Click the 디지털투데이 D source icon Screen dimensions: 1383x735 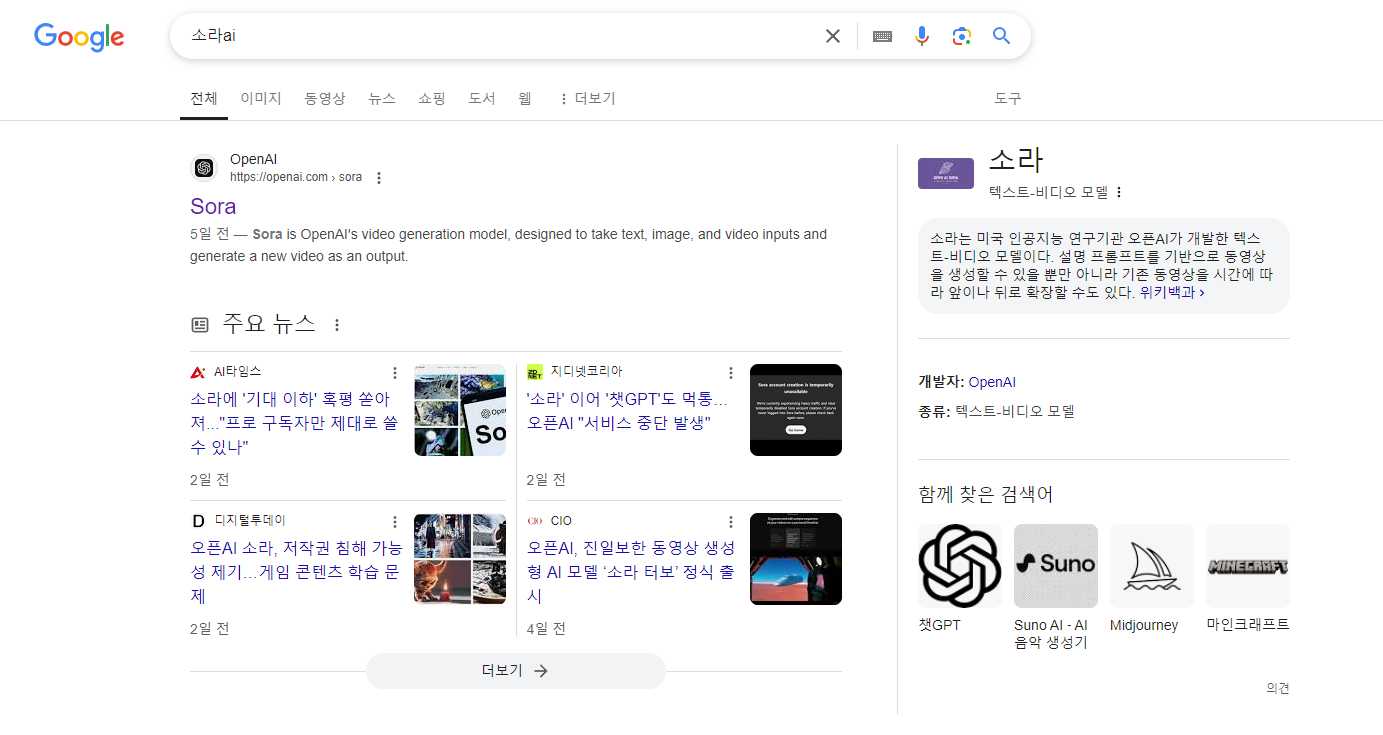pyautogui.click(x=198, y=521)
